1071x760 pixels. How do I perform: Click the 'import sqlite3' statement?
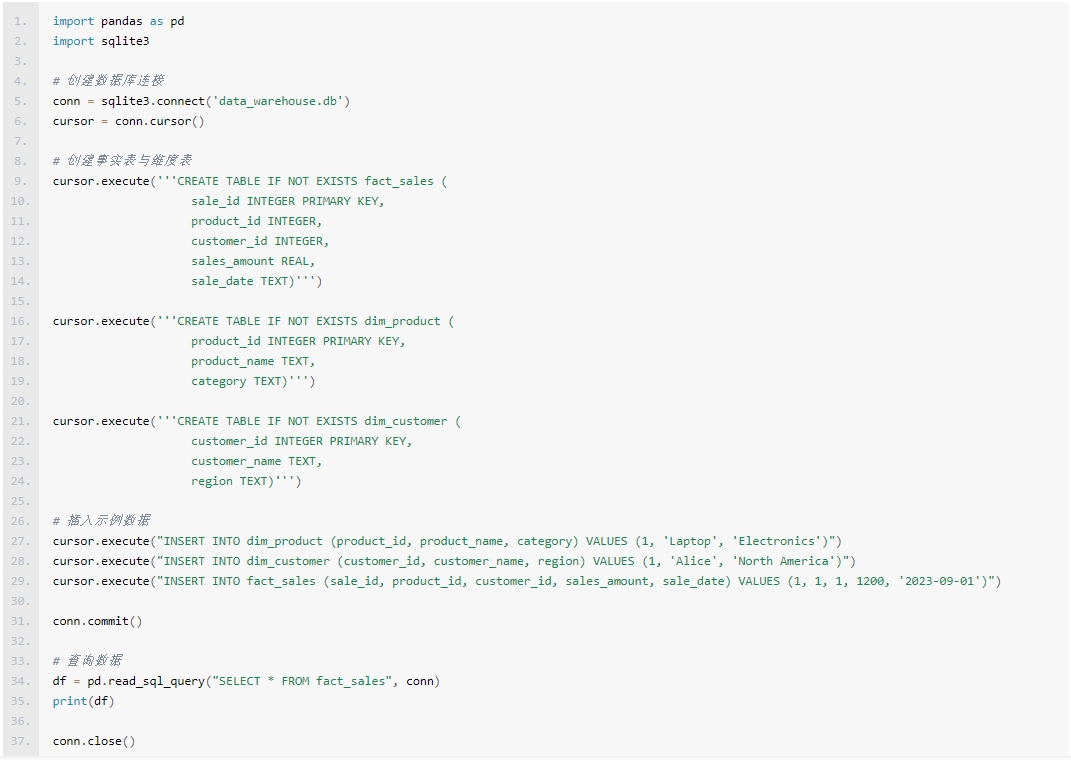point(101,41)
